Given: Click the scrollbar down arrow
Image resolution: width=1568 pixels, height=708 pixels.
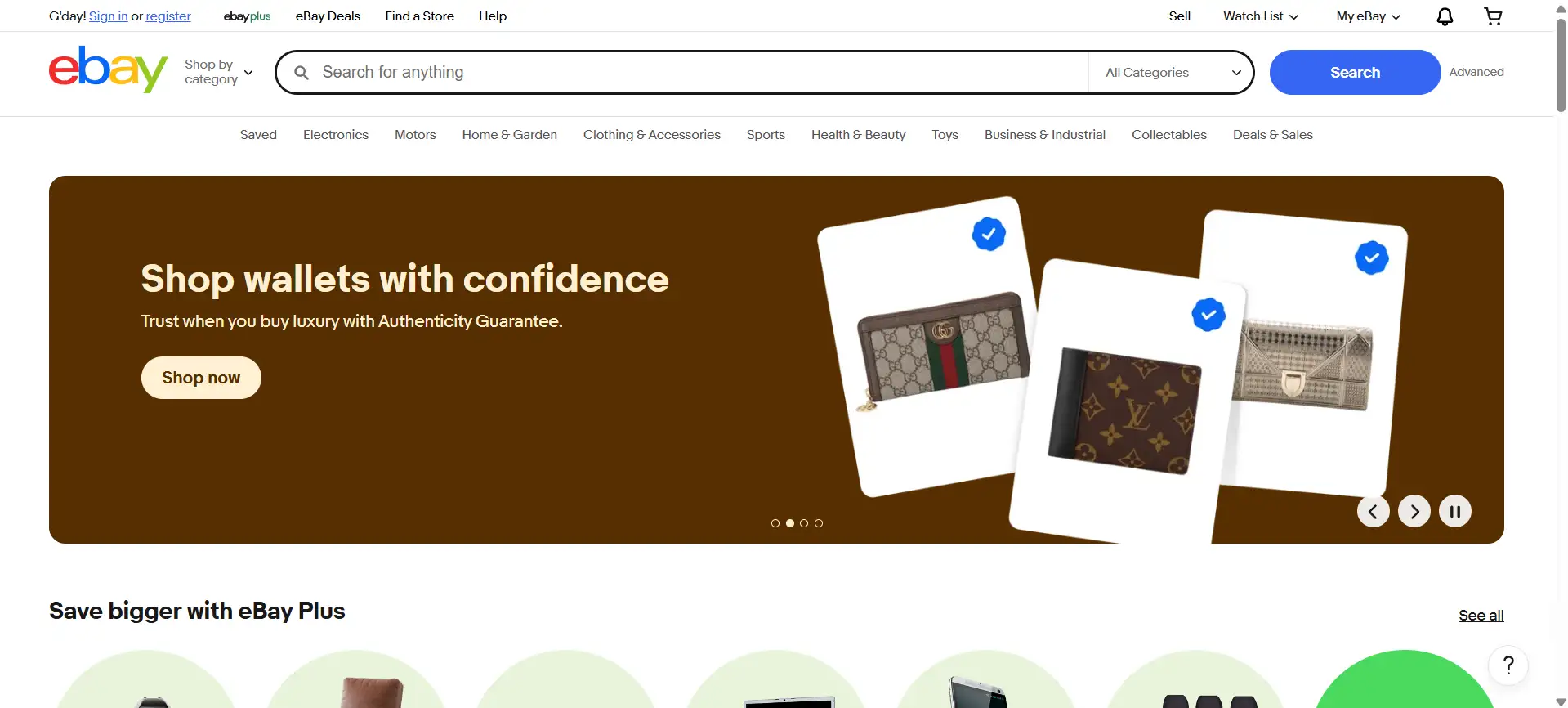Looking at the screenshot, I should pyautogui.click(x=1561, y=701).
